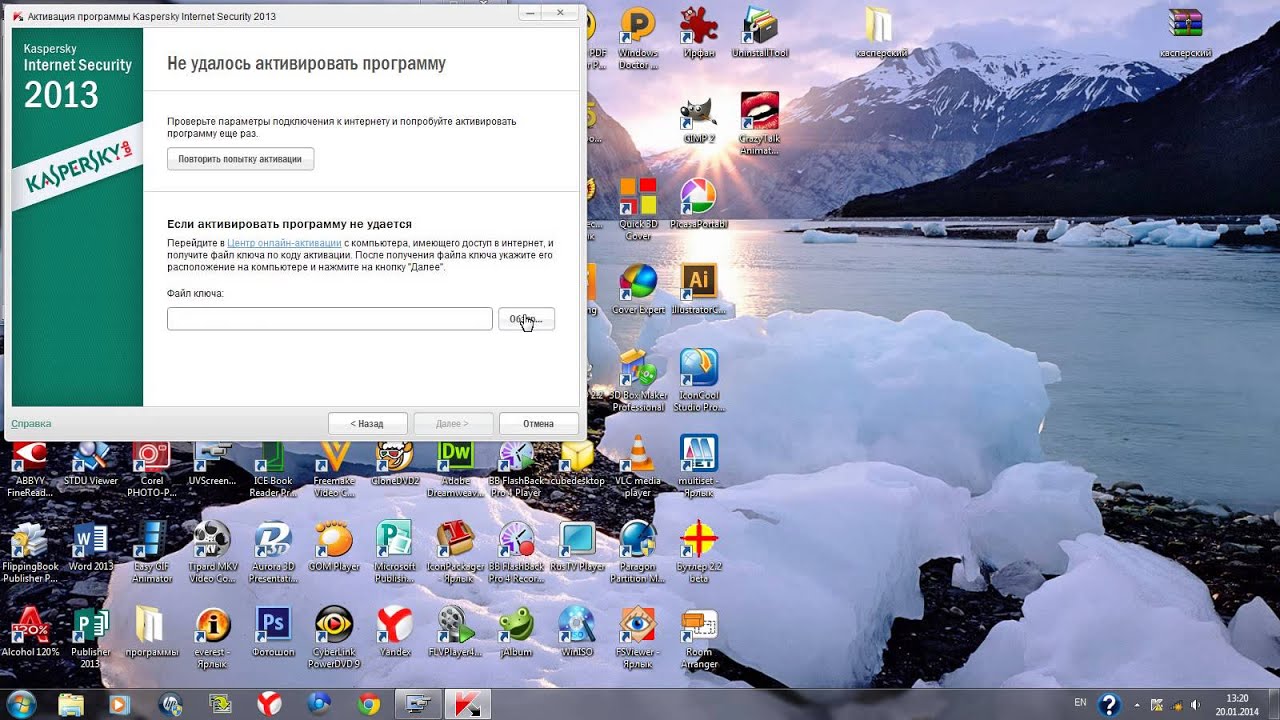Open Corel PHOTO-PAINT desktop shortcut
The image size is (1280, 720).
(152, 470)
